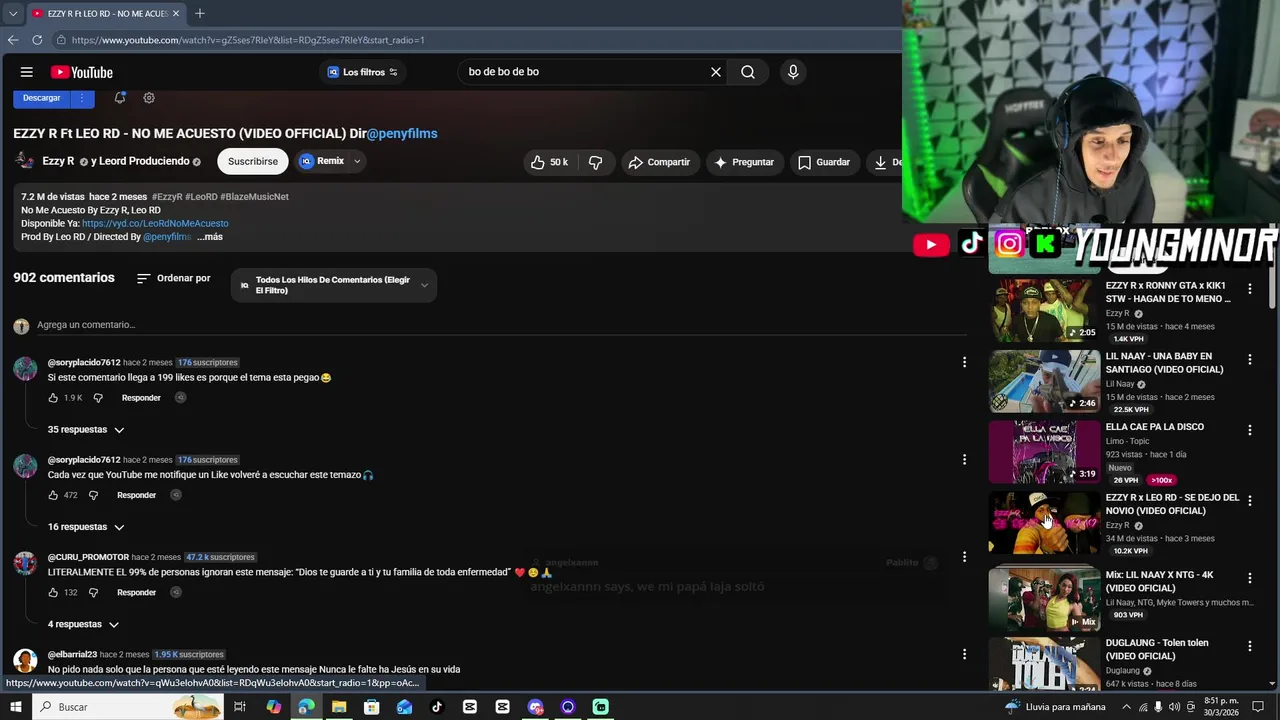Open browser tab list chevron
Screen dimensions: 1280x720
click(x=13, y=13)
